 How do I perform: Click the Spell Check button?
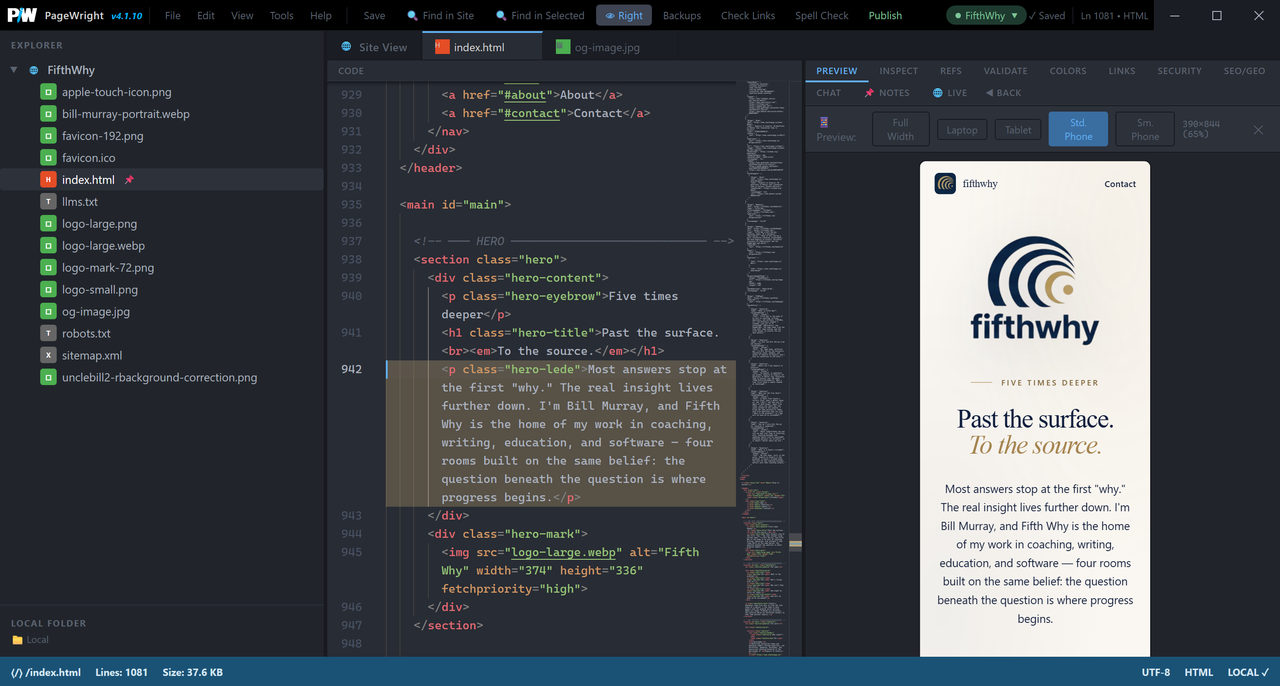pos(822,16)
